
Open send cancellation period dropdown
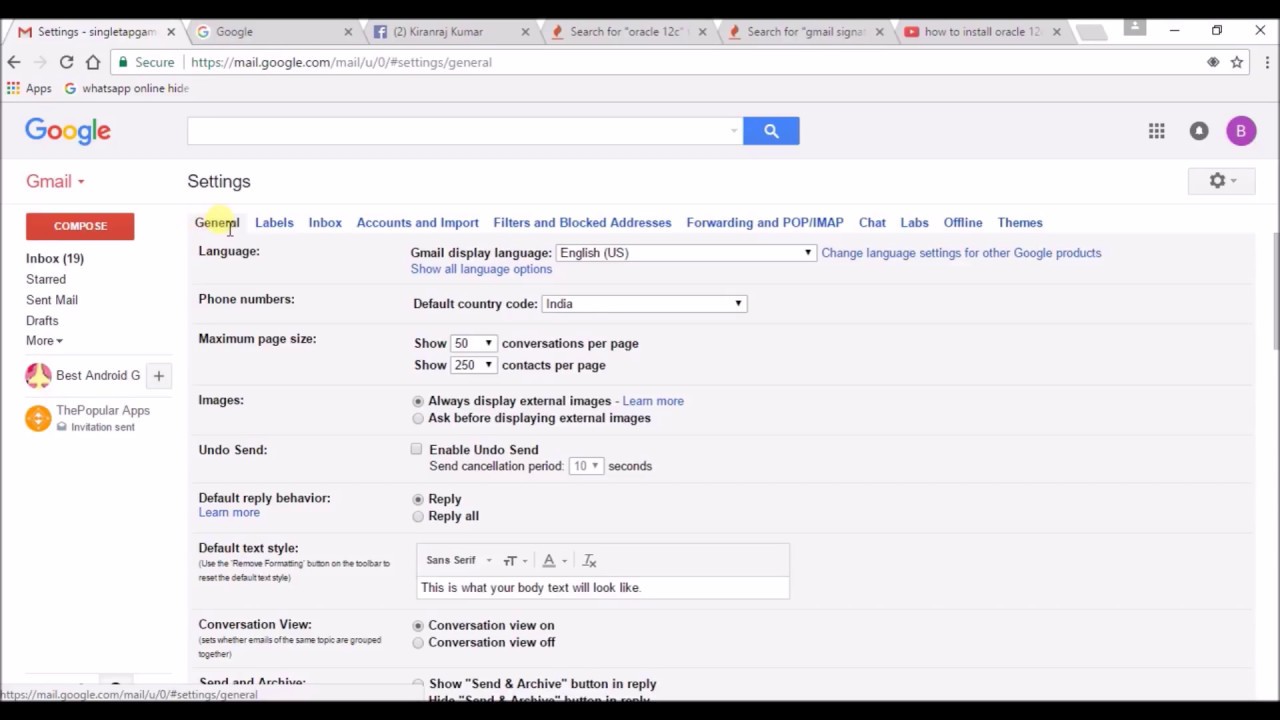(x=586, y=466)
